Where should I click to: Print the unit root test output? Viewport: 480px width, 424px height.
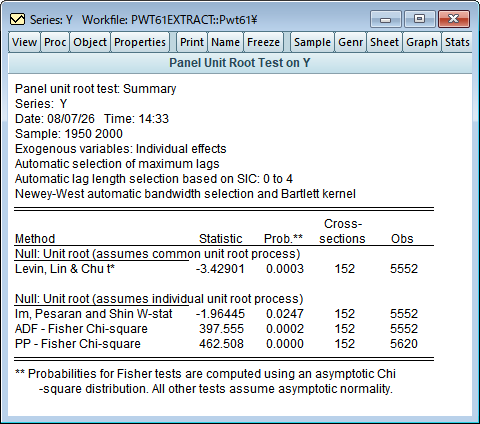[x=192, y=42]
